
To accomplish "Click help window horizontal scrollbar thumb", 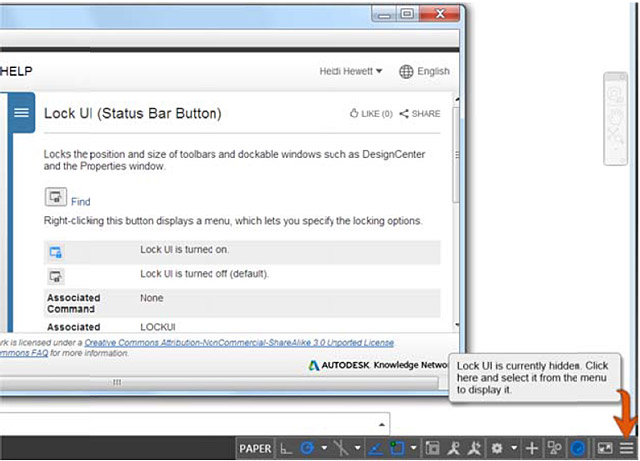I will pyautogui.click(x=219, y=382).
